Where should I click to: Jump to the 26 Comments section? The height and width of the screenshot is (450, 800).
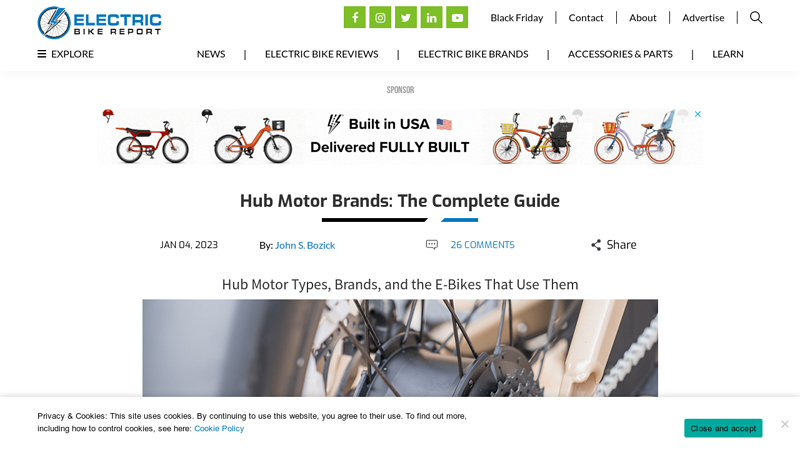click(482, 245)
